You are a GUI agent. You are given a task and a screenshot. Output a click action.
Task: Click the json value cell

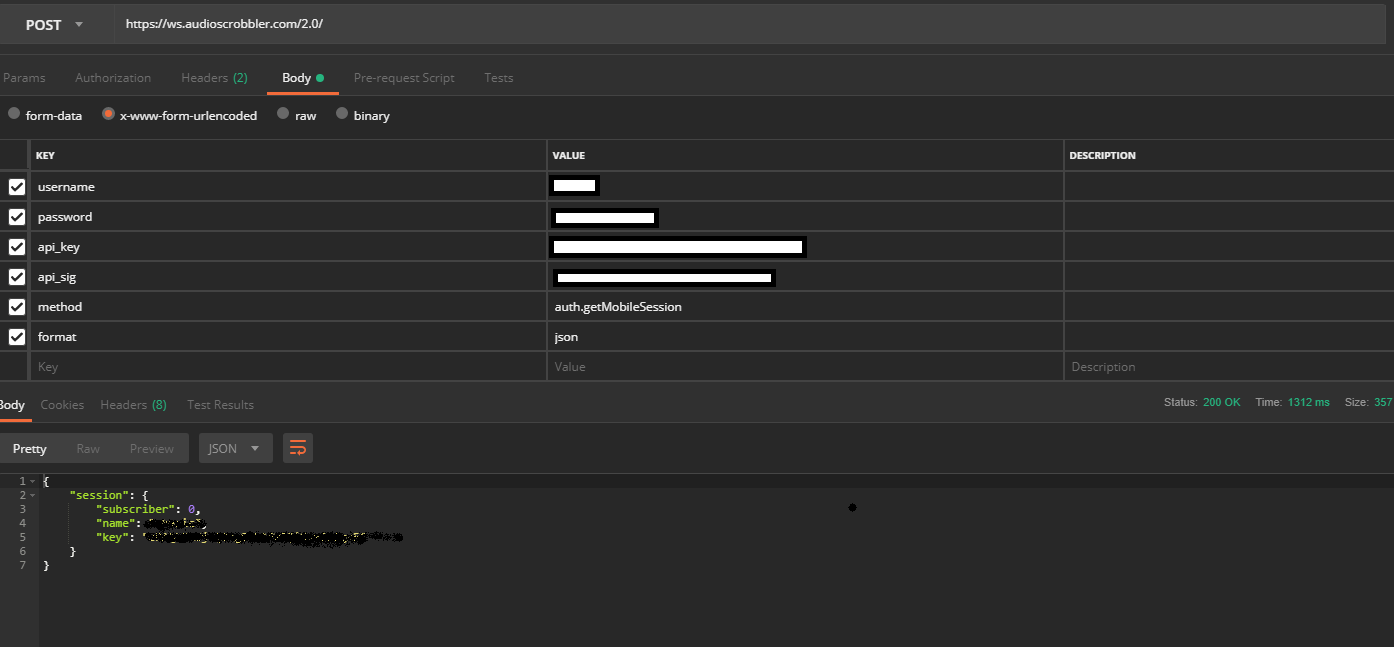point(805,337)
